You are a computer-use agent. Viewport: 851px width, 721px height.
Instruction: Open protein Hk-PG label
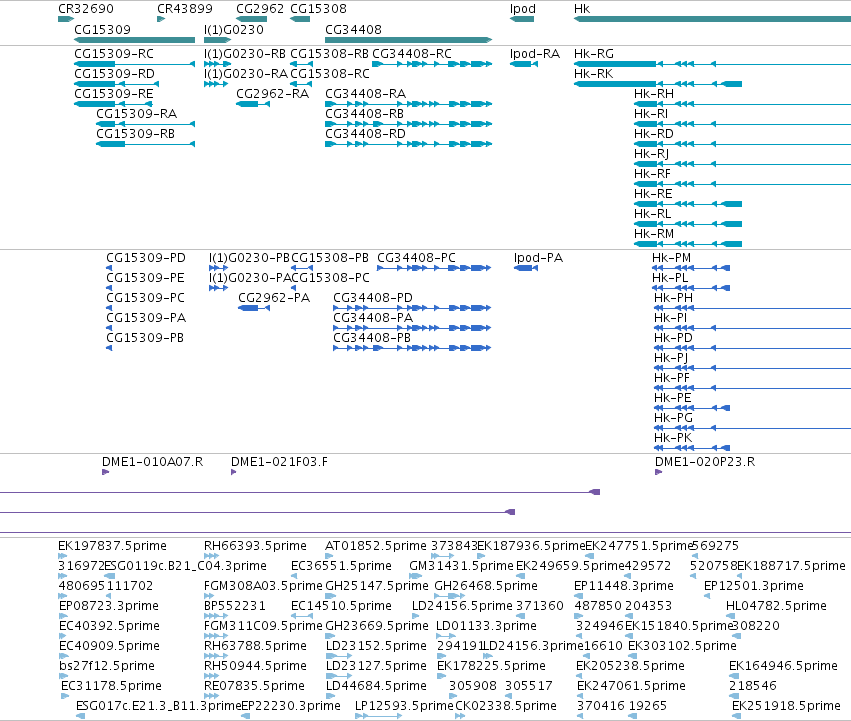click(x=673, y=418)
